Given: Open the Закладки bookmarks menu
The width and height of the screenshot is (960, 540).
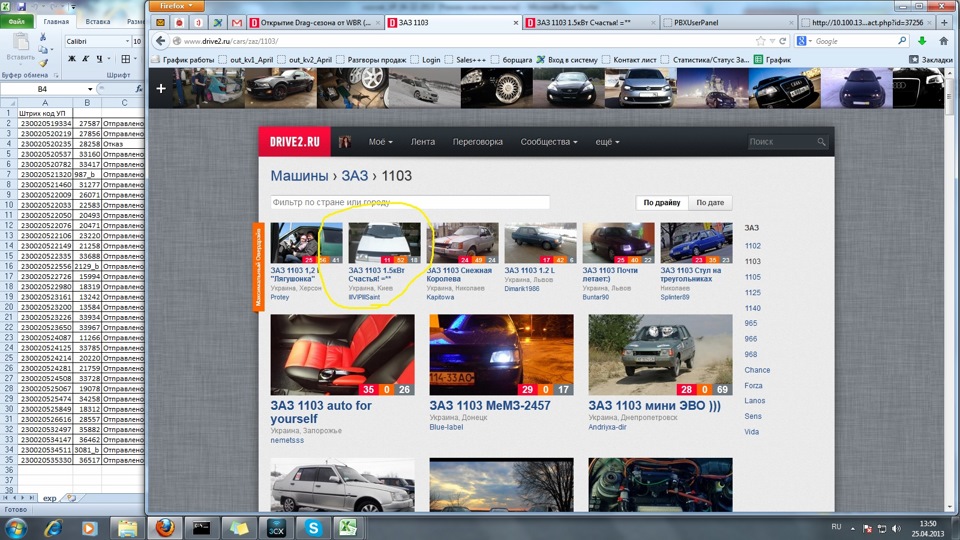Looking at the screenshot, I should pyautogui.click(x=931, y=60).
